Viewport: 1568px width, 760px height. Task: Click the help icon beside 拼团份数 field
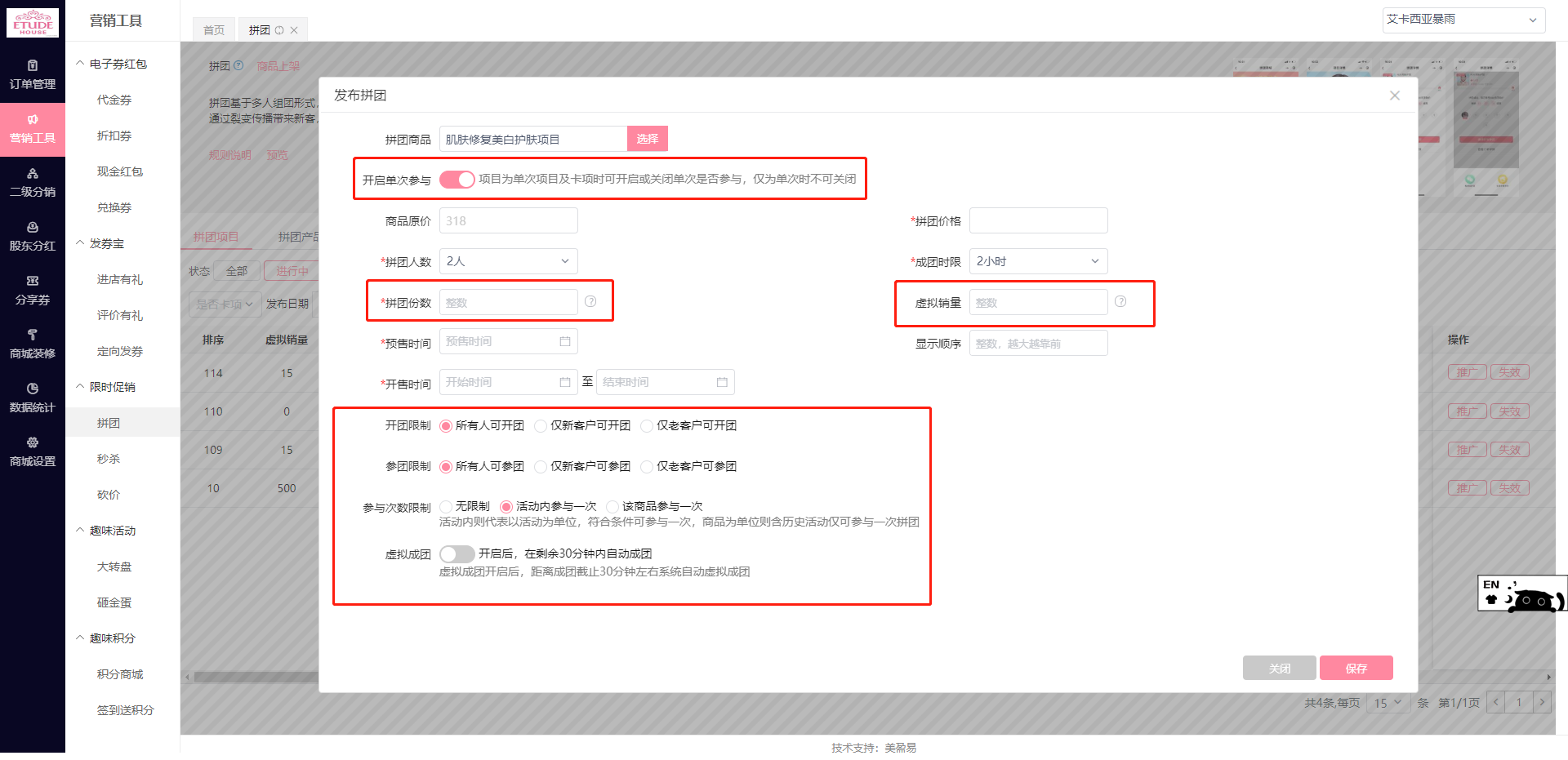(x=590, y=301)
